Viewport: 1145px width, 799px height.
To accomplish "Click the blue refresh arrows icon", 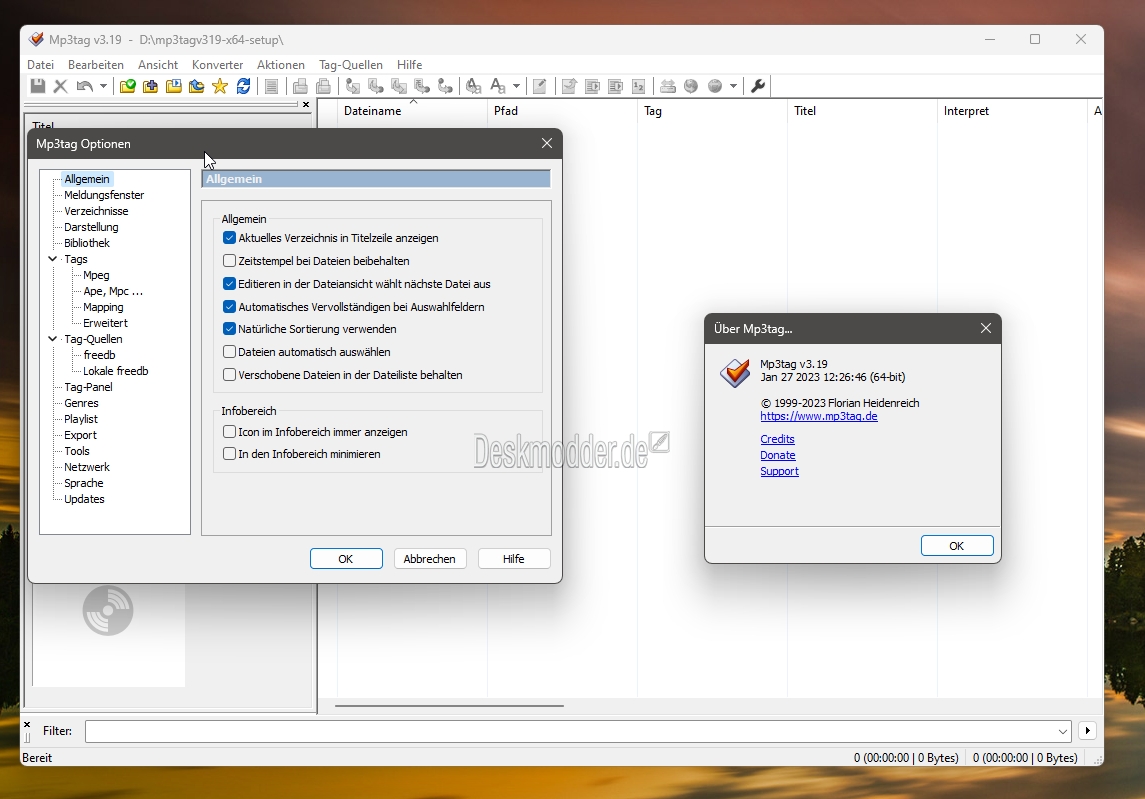I will coord(243,86).
